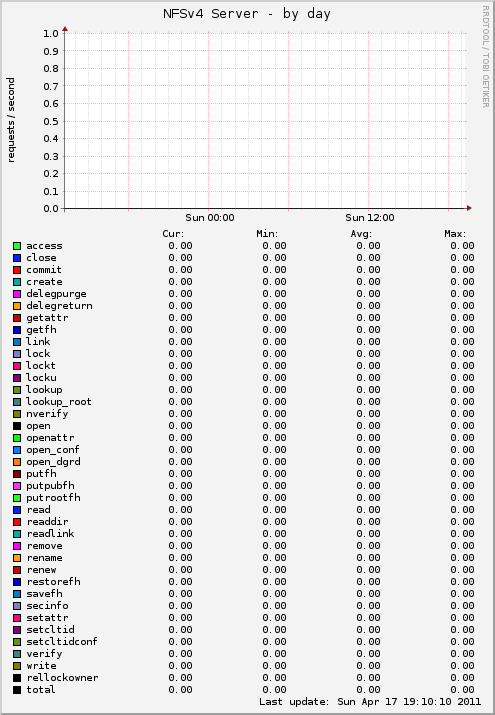This screenshot has height=715, width=495.
Task: Click the setcltidconf legend swatch
Action: click(17, 642)
